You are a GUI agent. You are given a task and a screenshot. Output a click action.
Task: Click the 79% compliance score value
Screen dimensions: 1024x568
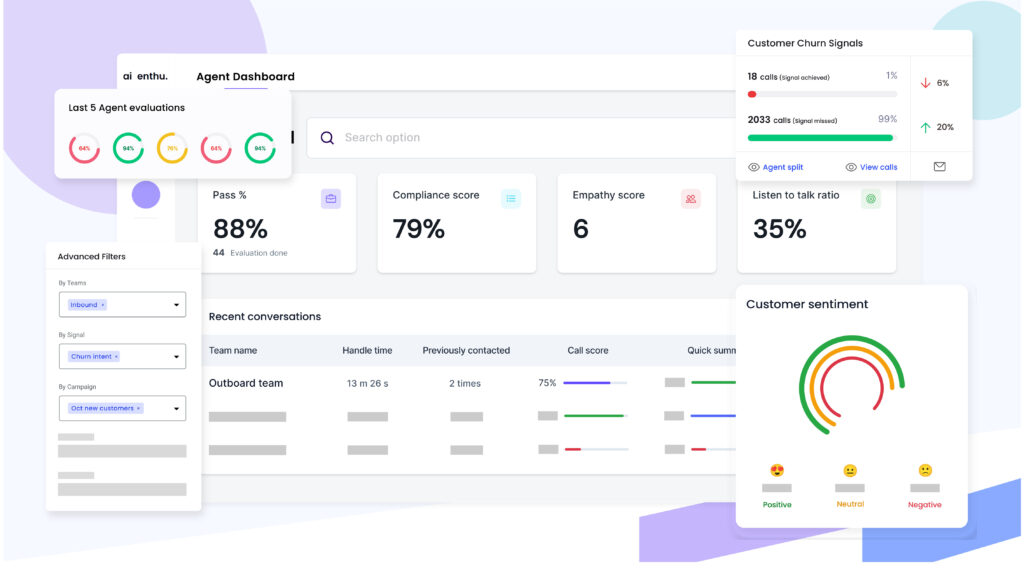coord(419,229)
